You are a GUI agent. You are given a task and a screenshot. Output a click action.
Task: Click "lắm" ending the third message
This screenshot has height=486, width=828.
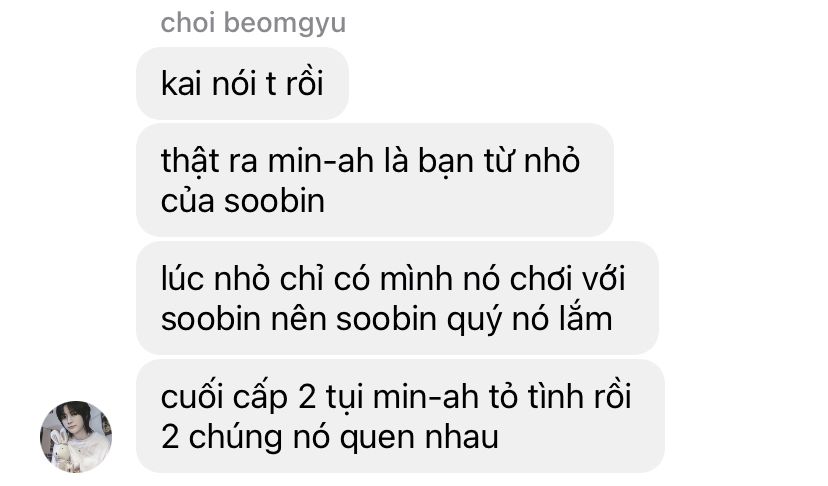(590, 319)
